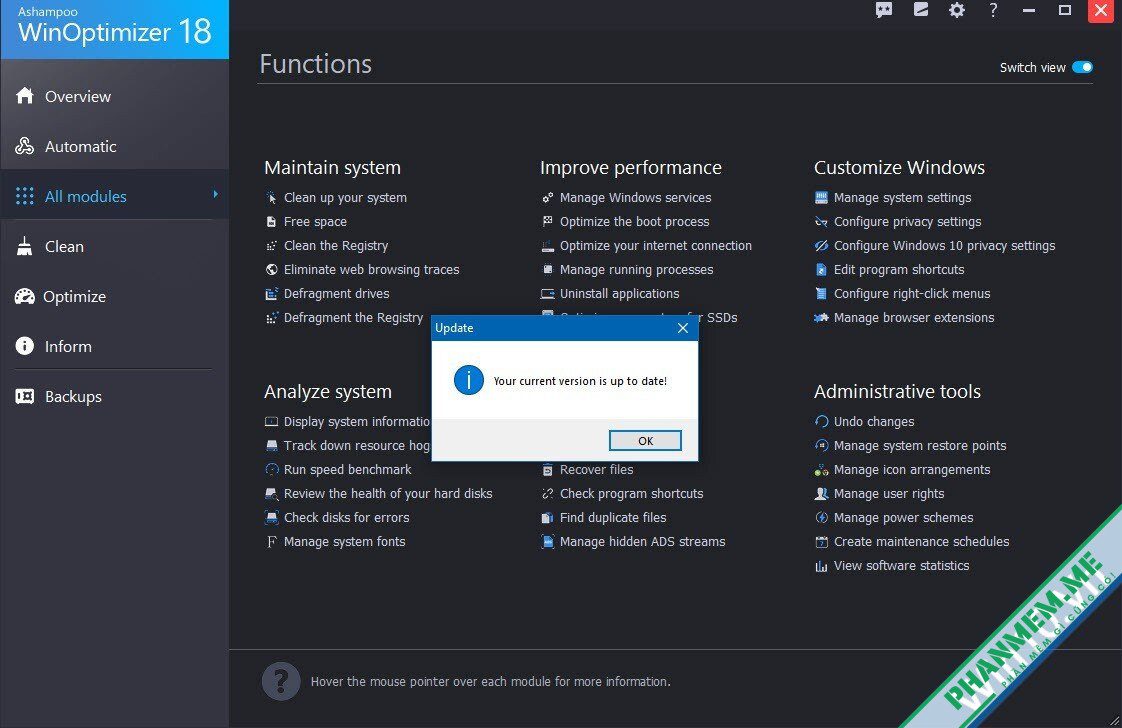Viewport: 1122px width, 728px height.
Task: Click the window resize grip corner
Action: (x=1114, y=720)
